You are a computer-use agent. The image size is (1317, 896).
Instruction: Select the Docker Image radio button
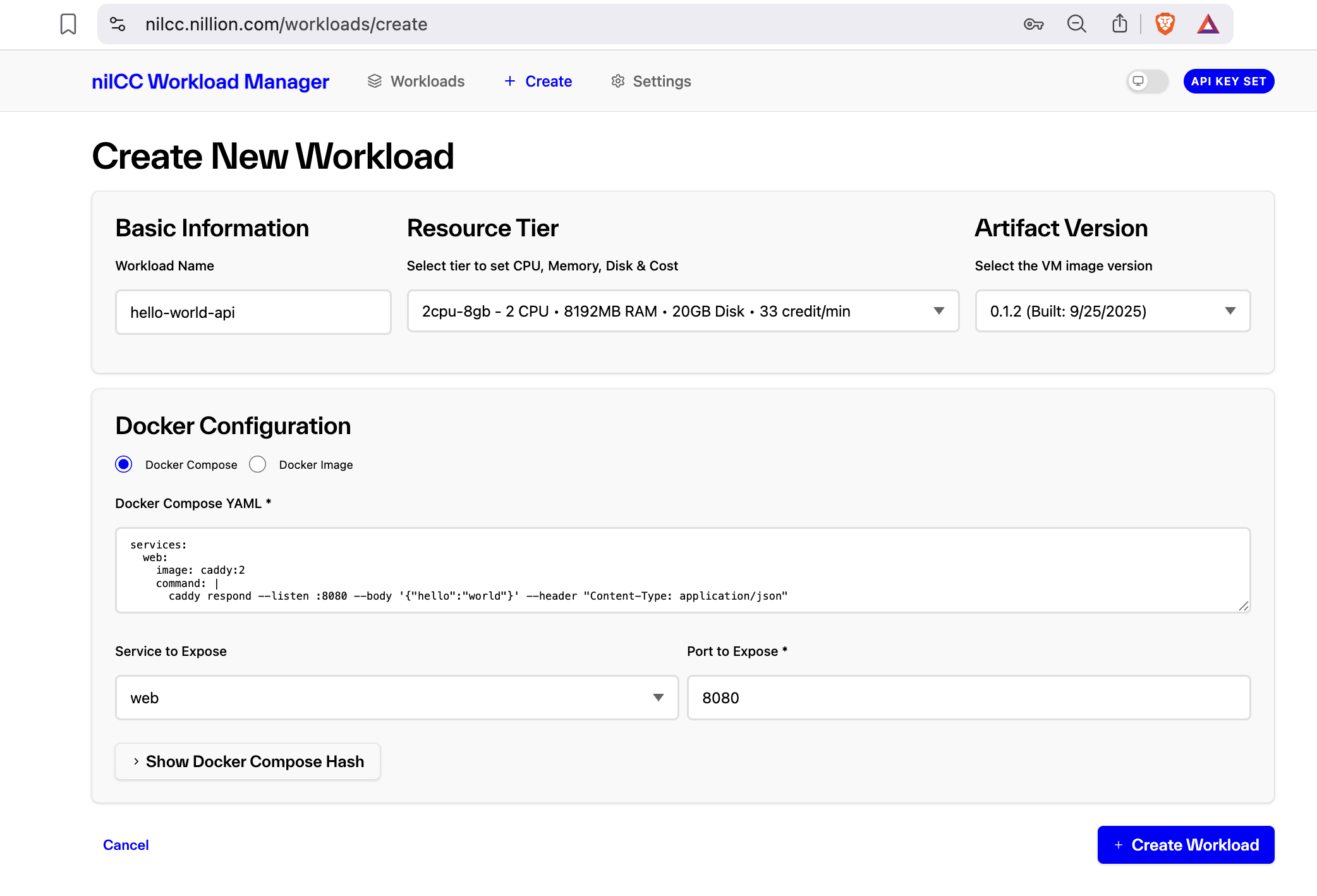tap(258, 464)
